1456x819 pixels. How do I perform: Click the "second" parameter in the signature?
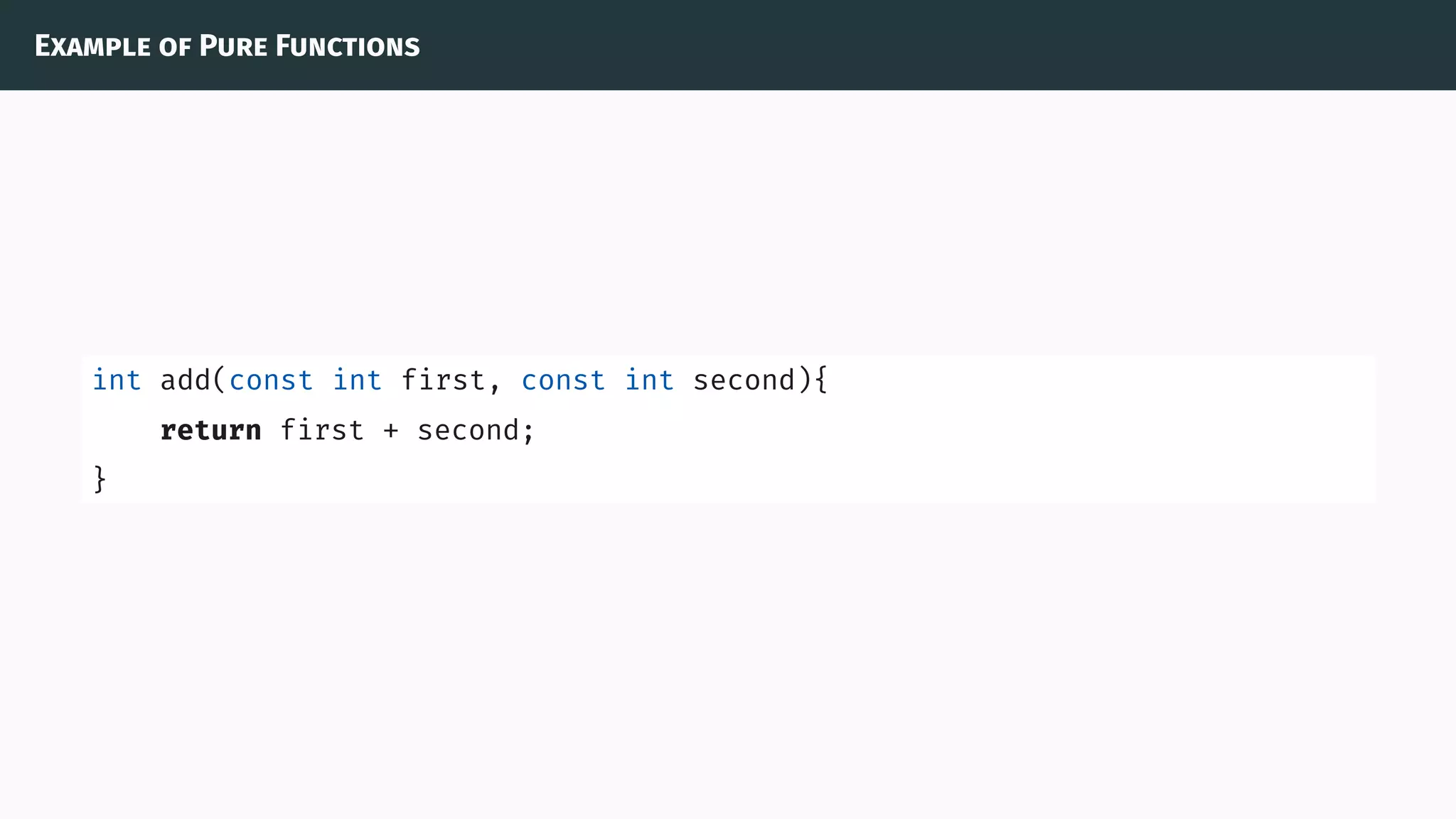(x=744, y=380)
